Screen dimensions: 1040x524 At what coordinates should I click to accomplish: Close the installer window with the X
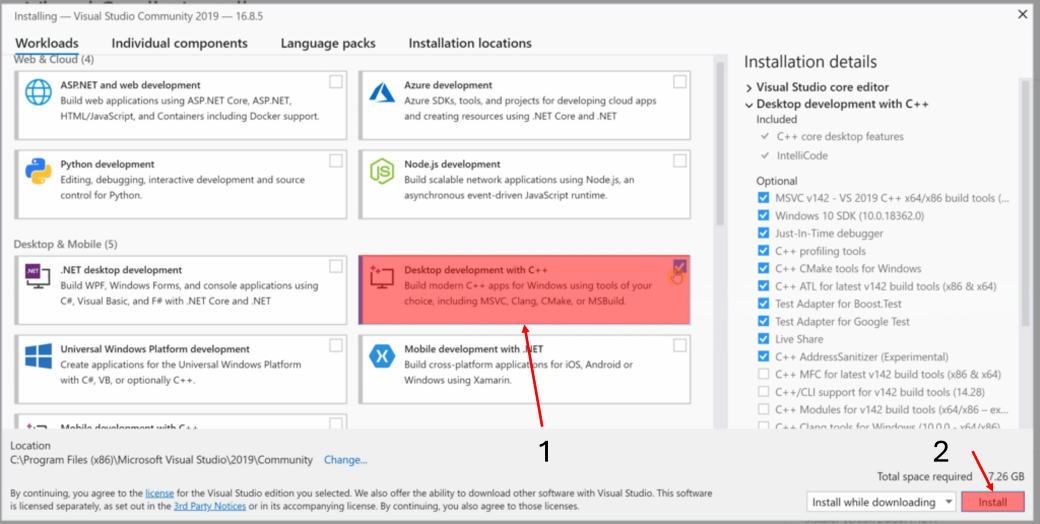click(1023, 12)
